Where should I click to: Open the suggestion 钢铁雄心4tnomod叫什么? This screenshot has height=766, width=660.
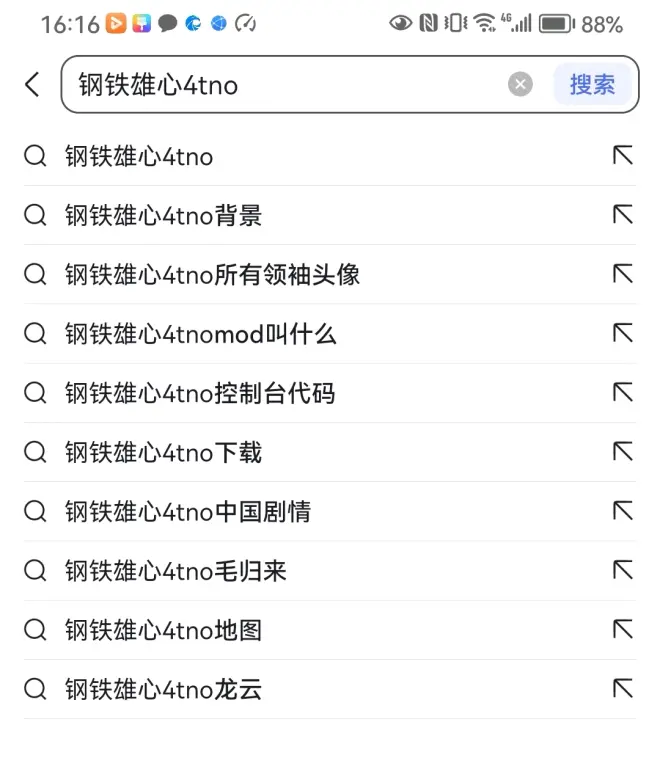coord(200,334)
